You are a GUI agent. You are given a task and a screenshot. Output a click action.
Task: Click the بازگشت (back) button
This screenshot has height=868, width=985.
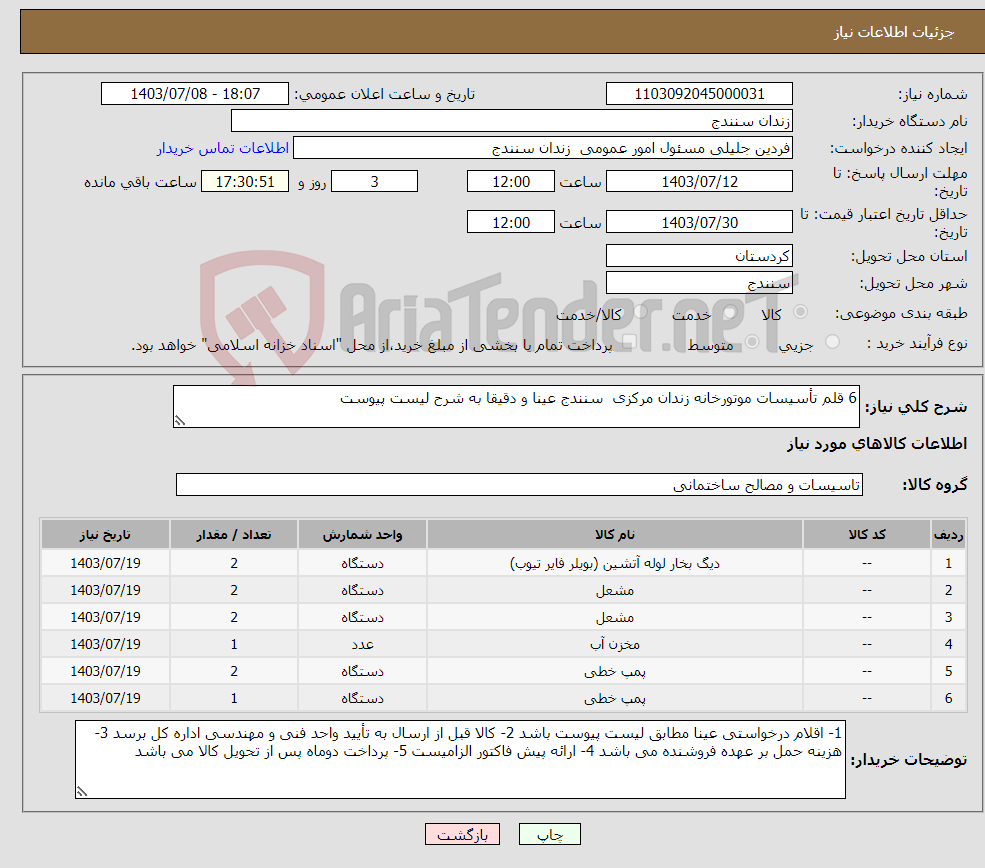462,834
